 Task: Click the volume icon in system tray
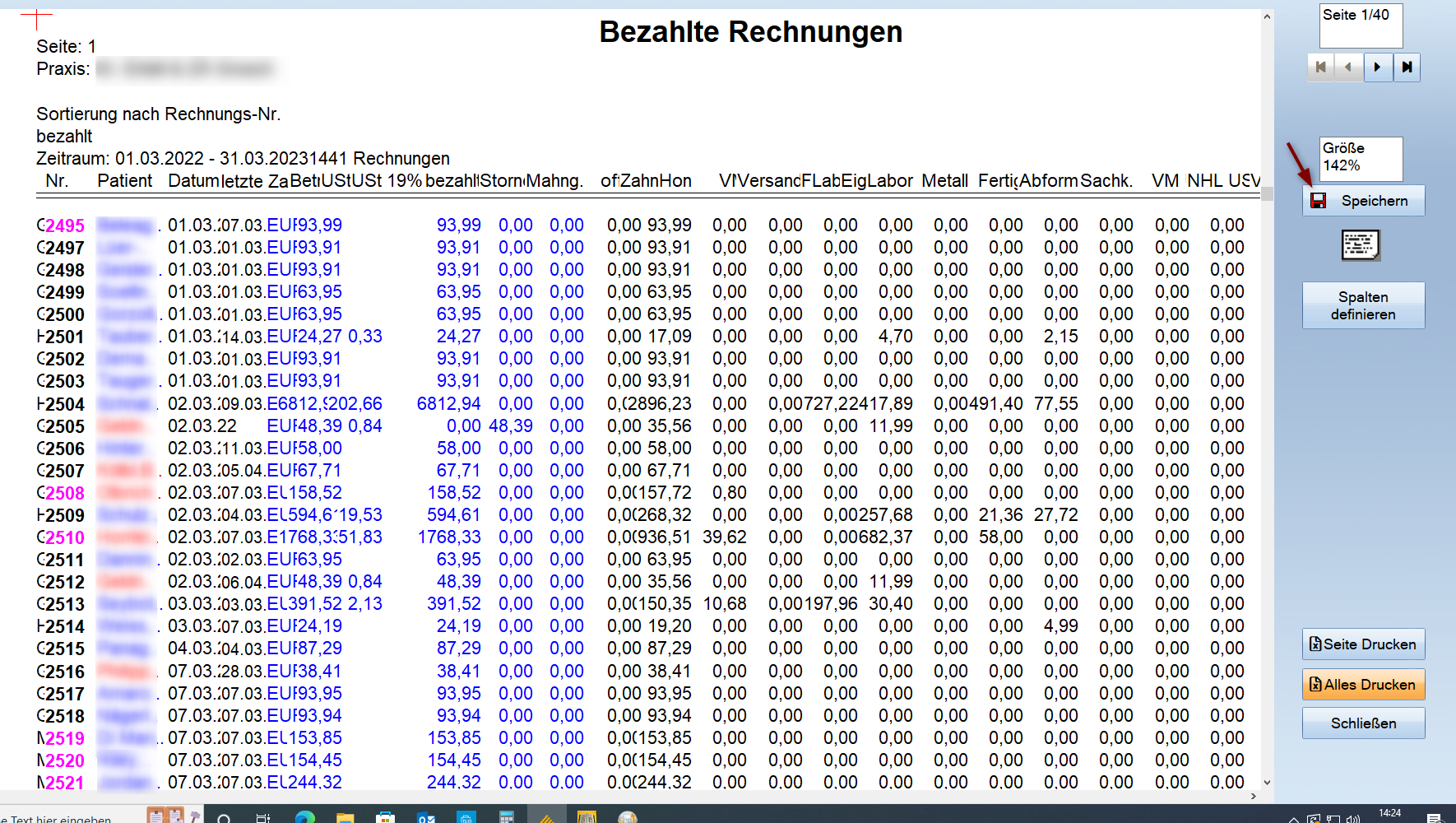(x=1353, y=819)
